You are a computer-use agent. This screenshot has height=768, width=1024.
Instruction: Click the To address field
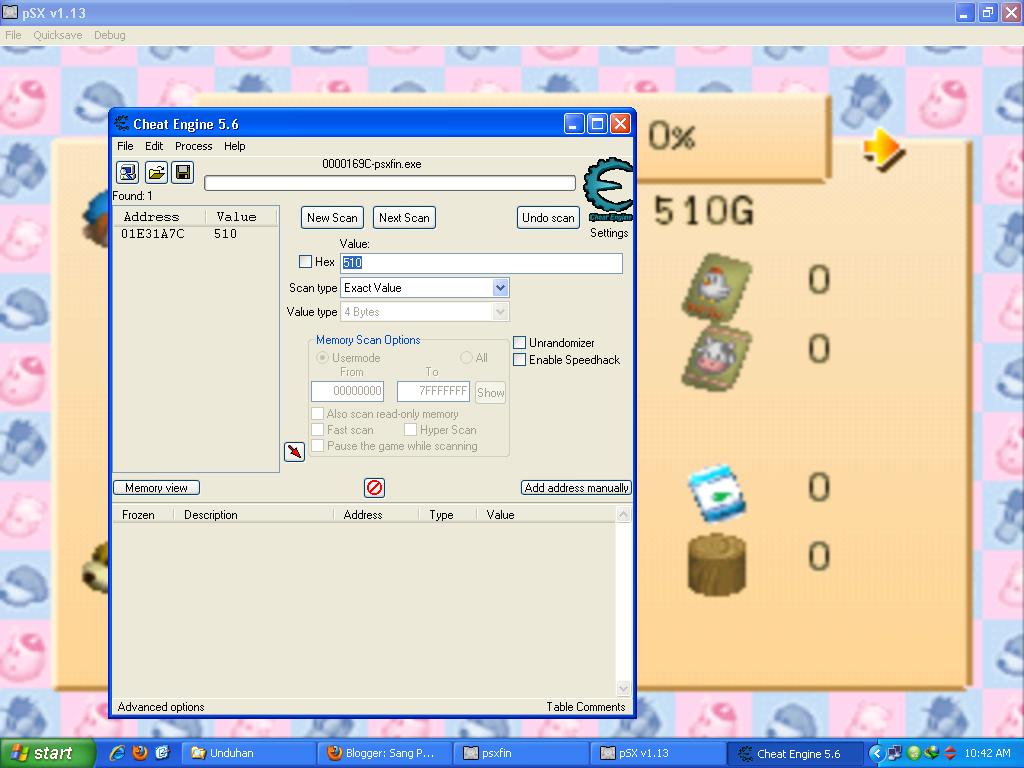tap(434, 391)
